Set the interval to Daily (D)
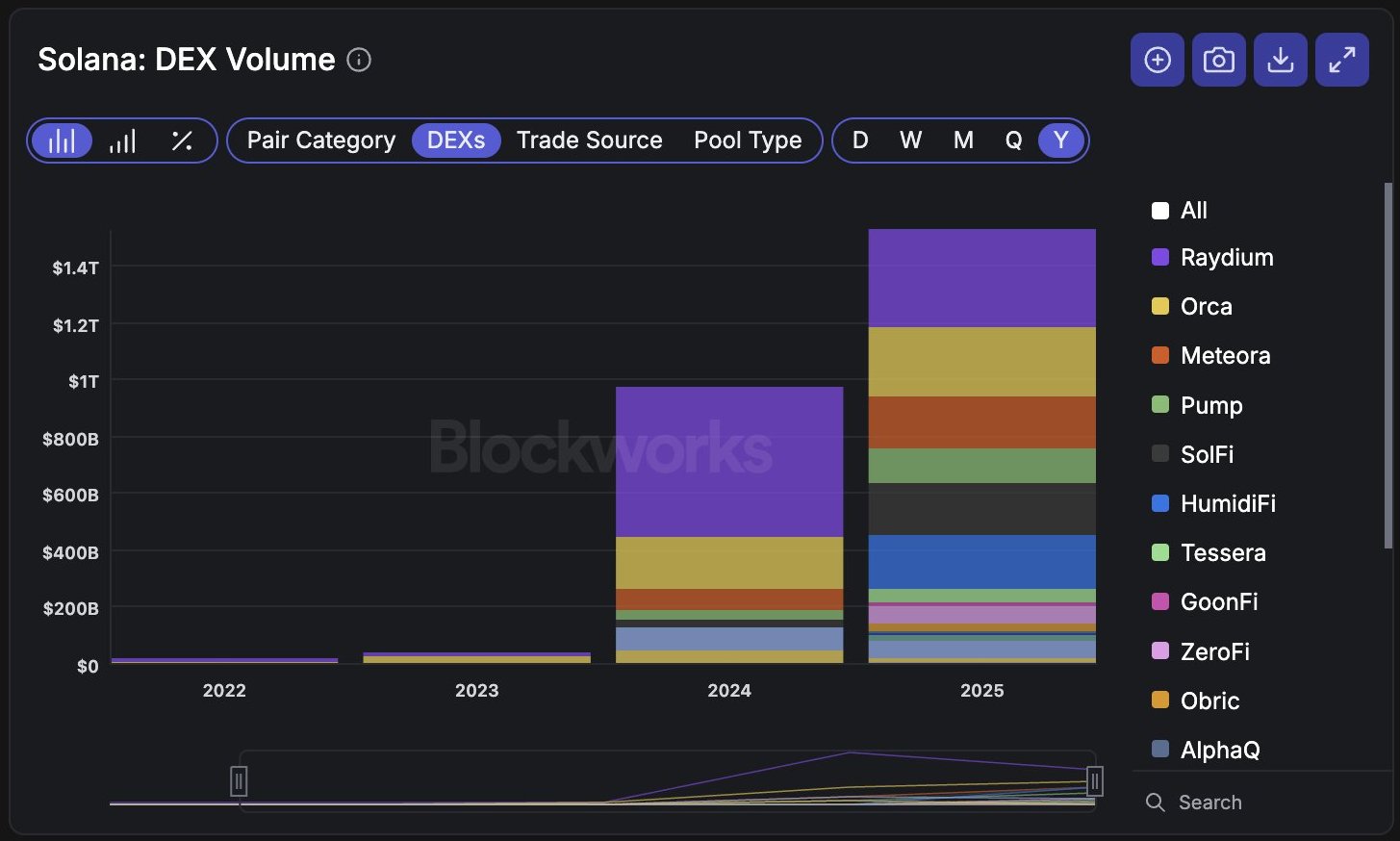 (x=860, y=140)
